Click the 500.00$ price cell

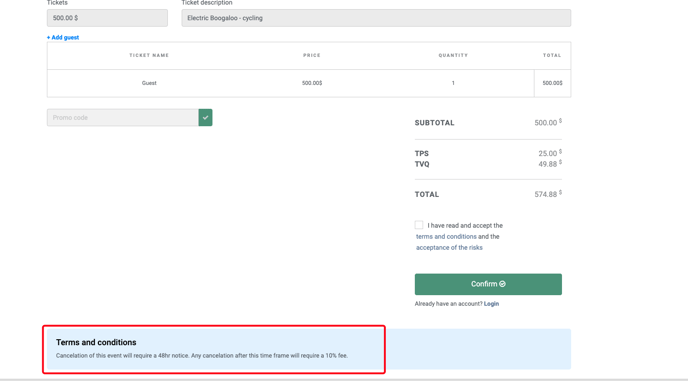(312, 83)
